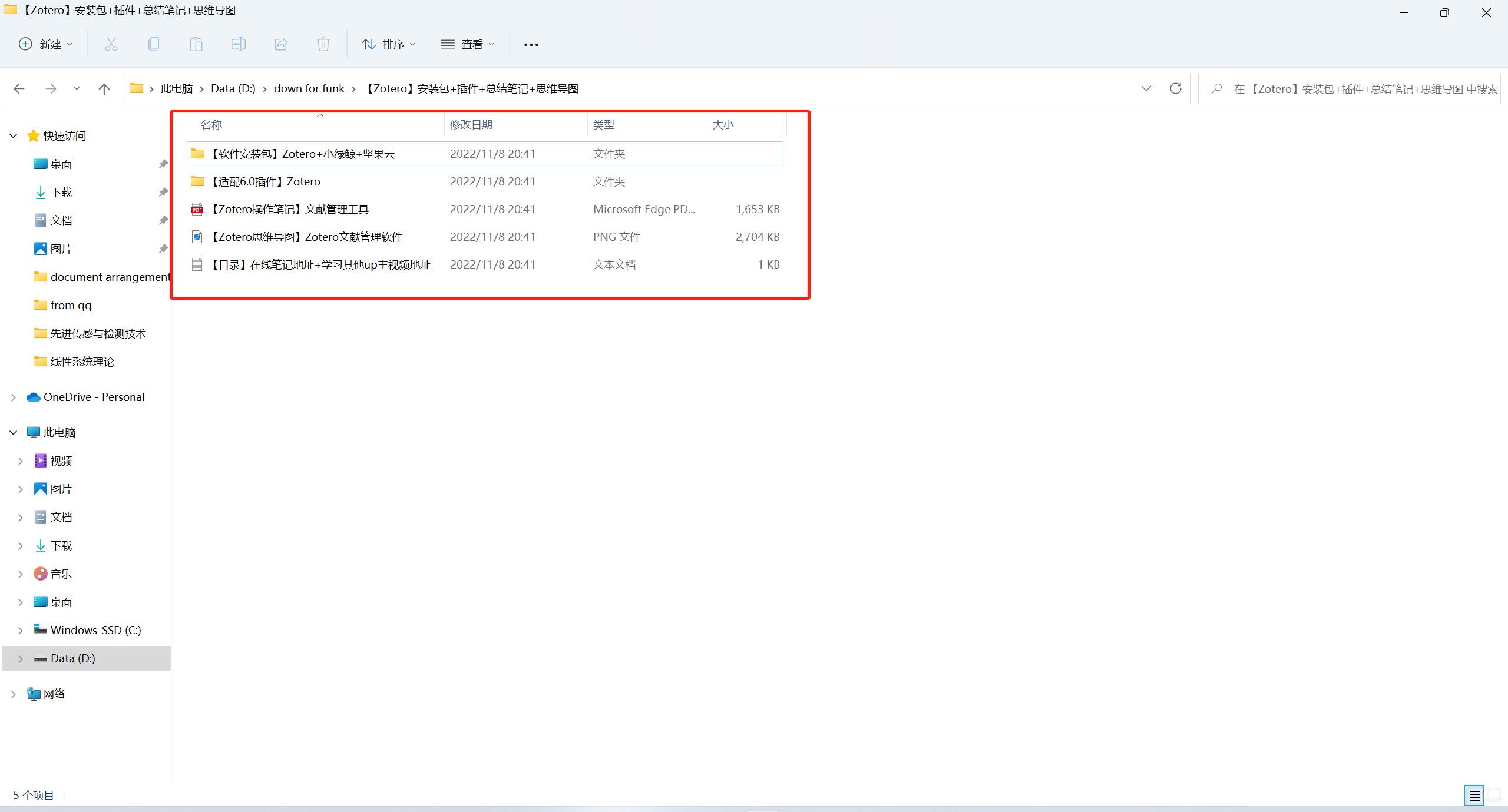
Task: Refresh the current folder view
Action: coord(1176,88)
